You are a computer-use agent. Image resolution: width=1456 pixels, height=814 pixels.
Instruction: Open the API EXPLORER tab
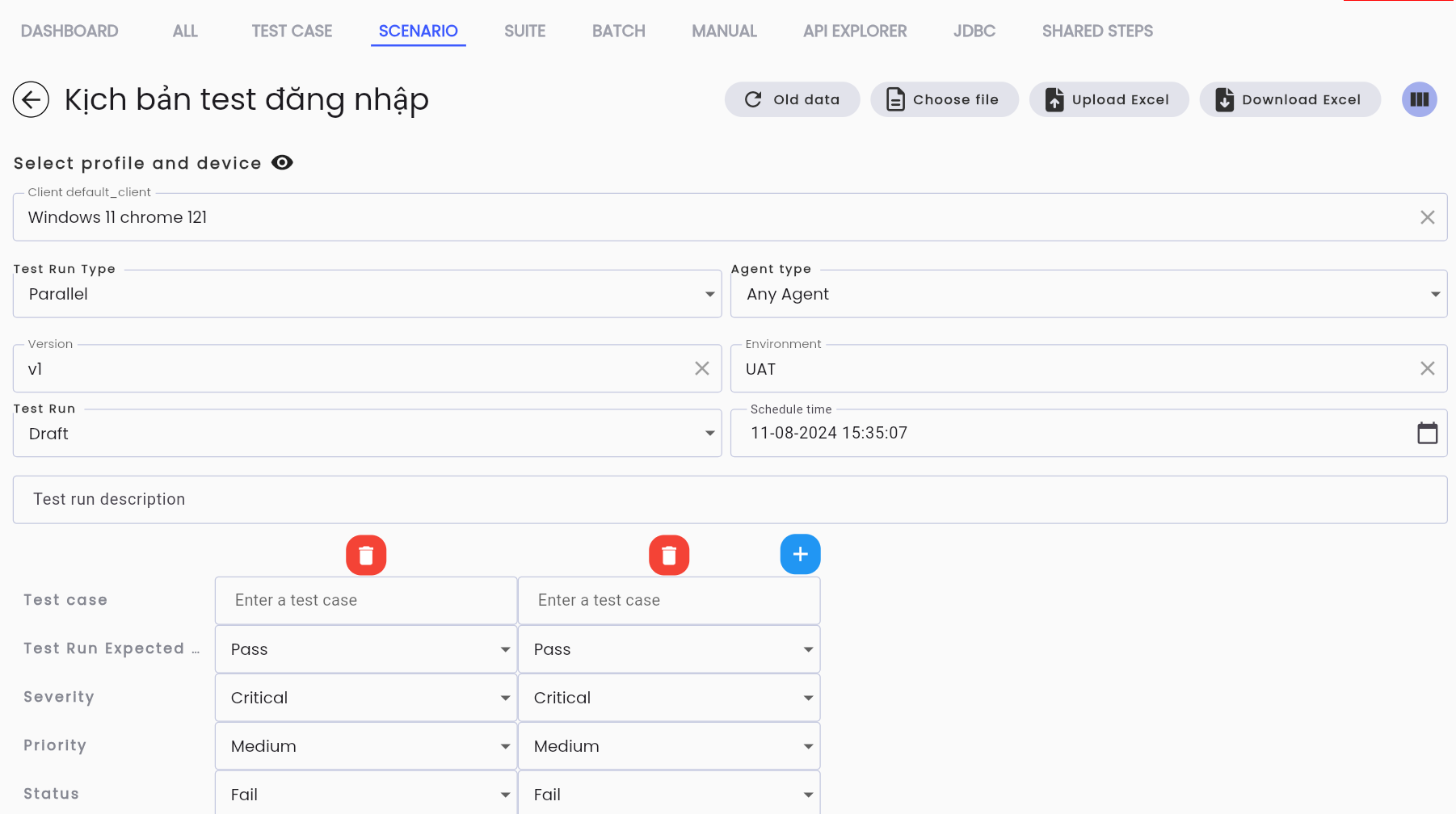855,31
